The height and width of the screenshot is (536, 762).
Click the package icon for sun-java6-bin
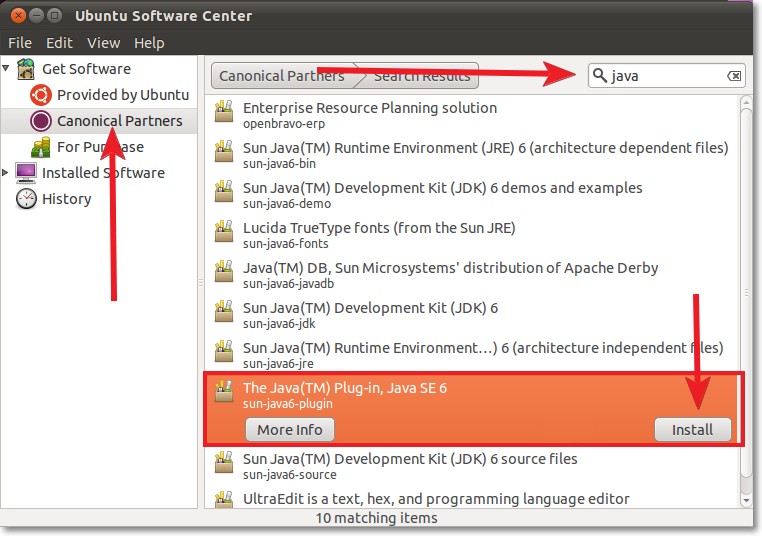coord(224,151)
